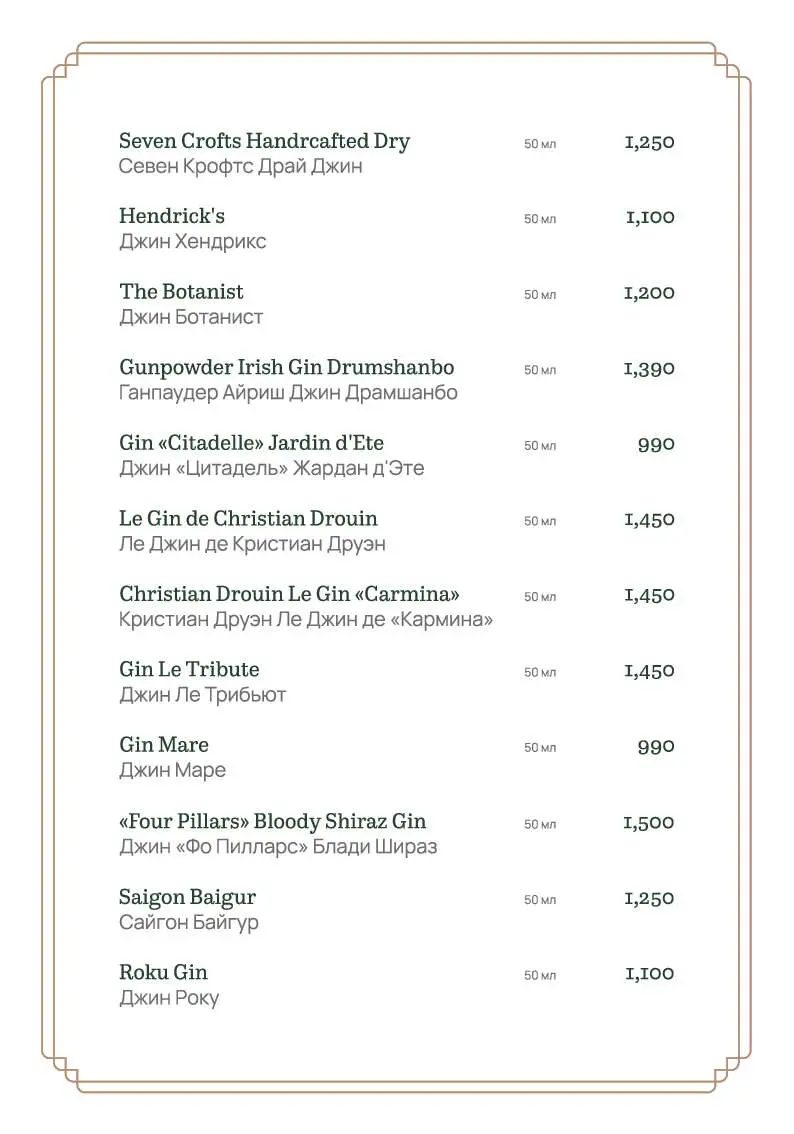Click the Roku Gin title
The width and height of the screenshot is (794, 1134).
coord(163,972)
